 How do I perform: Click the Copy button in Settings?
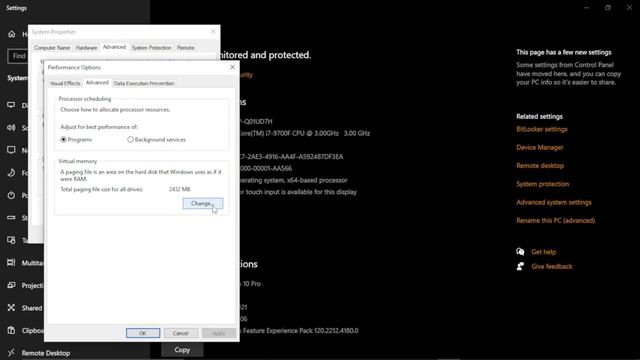point(182,350)
